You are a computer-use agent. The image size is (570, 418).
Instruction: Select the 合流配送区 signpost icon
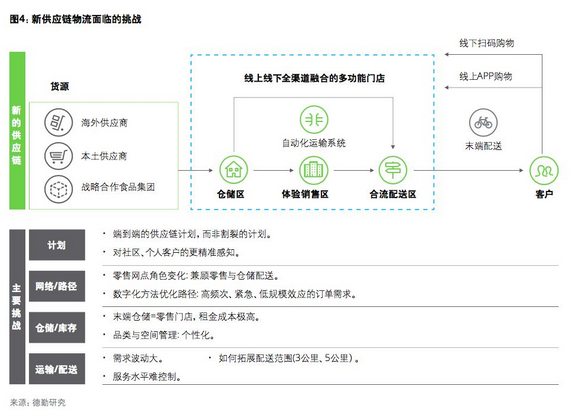tap(393, 170)
